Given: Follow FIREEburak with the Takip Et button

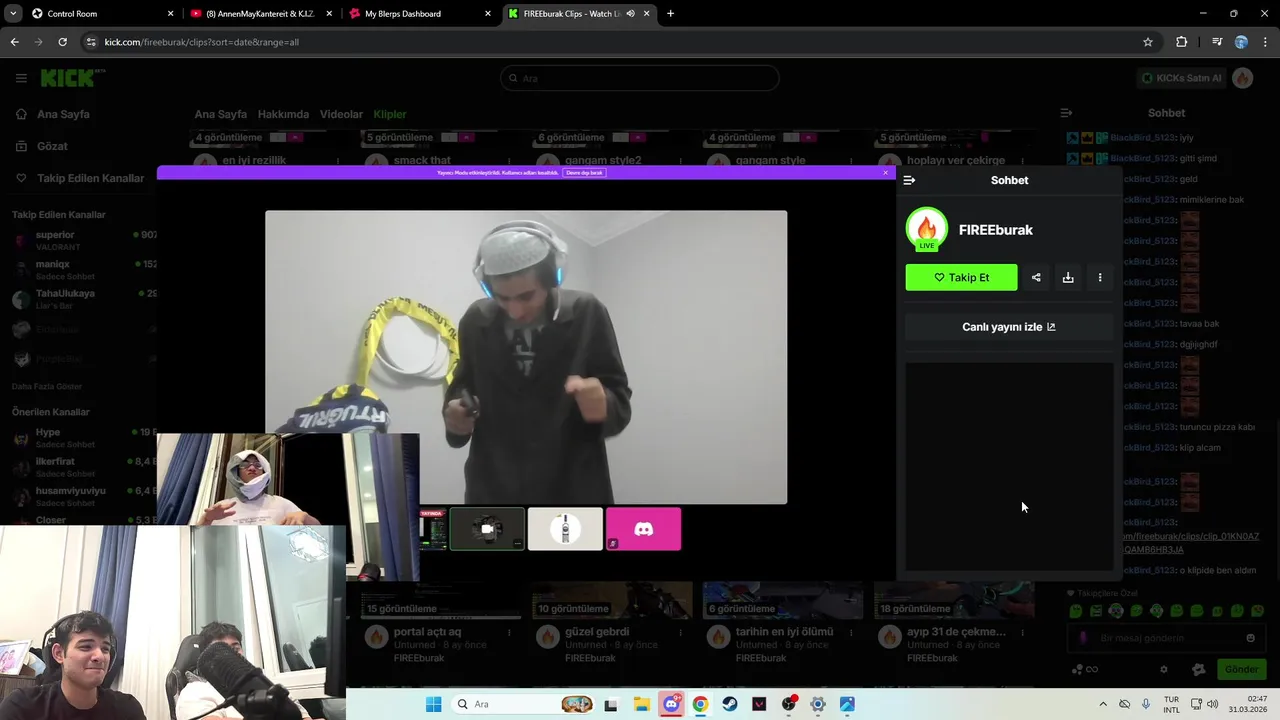Looking at the screenshot, I should (961, 277).
